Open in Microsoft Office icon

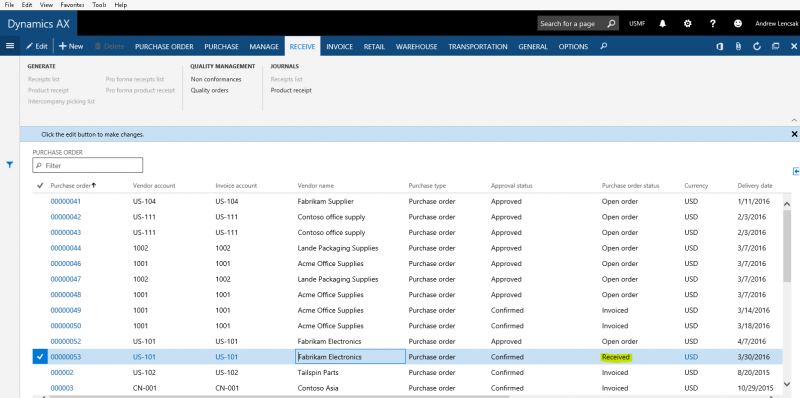(720, 46)
